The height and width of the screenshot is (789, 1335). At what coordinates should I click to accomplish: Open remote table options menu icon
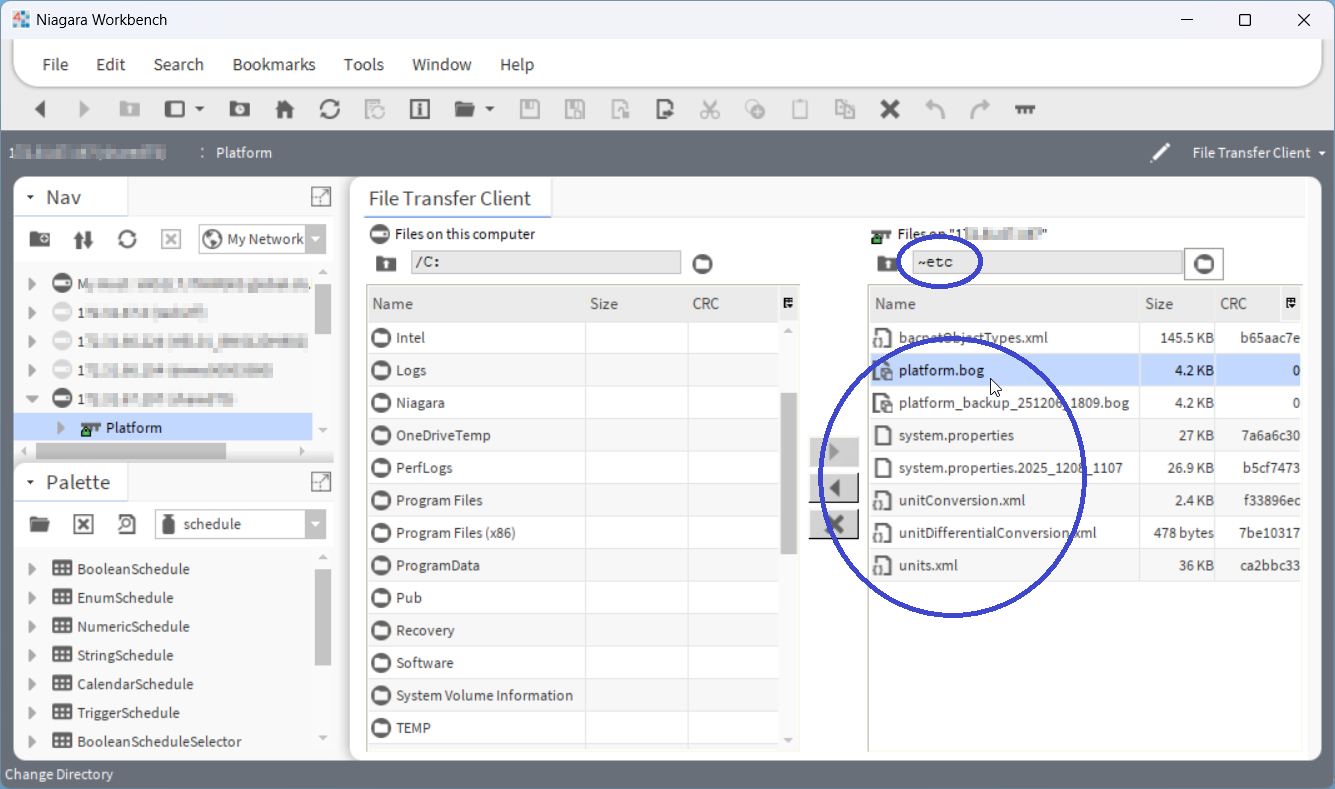[x=1291, y=303]
